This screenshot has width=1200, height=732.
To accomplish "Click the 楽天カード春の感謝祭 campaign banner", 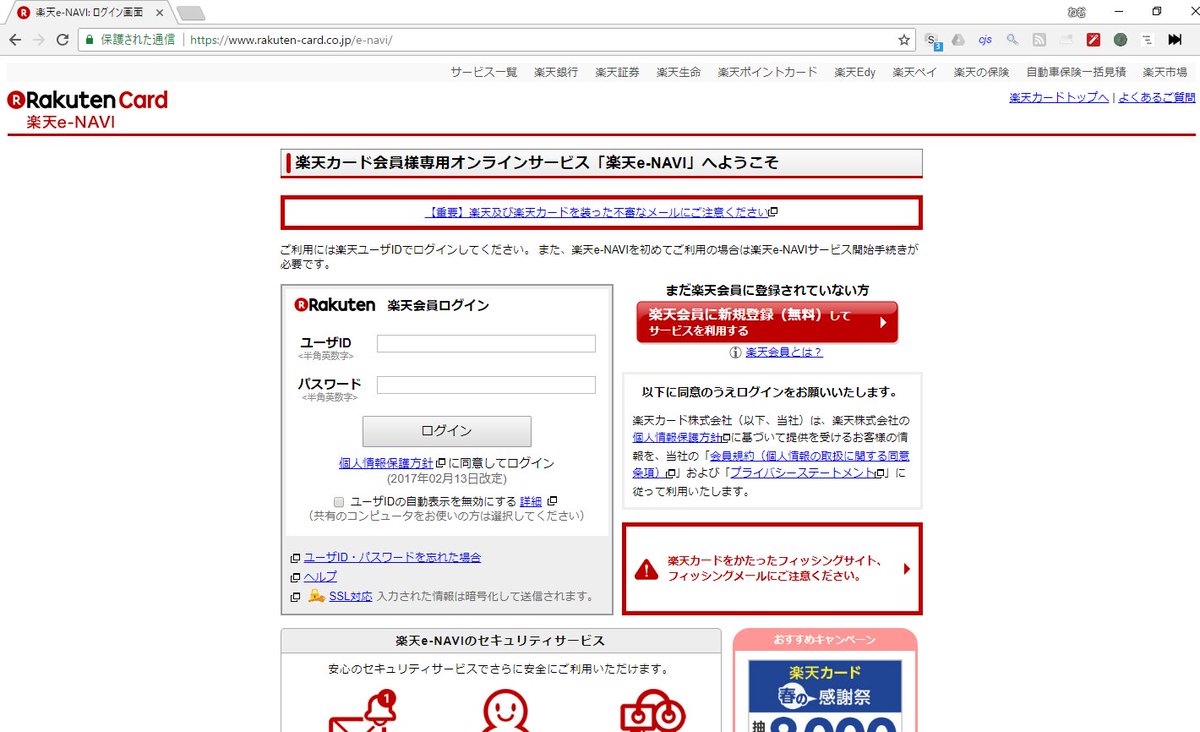I will click(825, 695).
